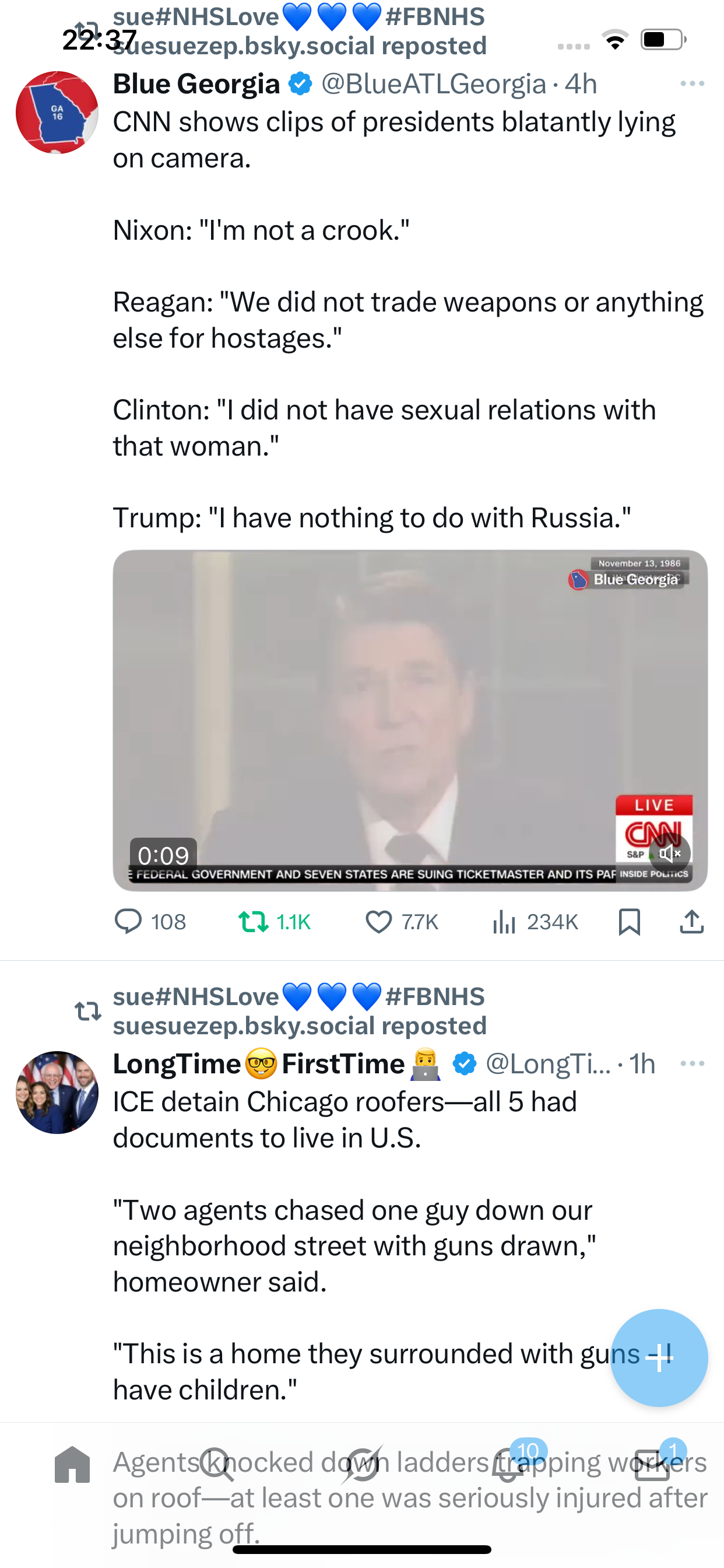Image resolution: width=724 pixels, height=1568 pixels.
Task: Open more options for LongTime FirstTime post
Action: 692,1063
